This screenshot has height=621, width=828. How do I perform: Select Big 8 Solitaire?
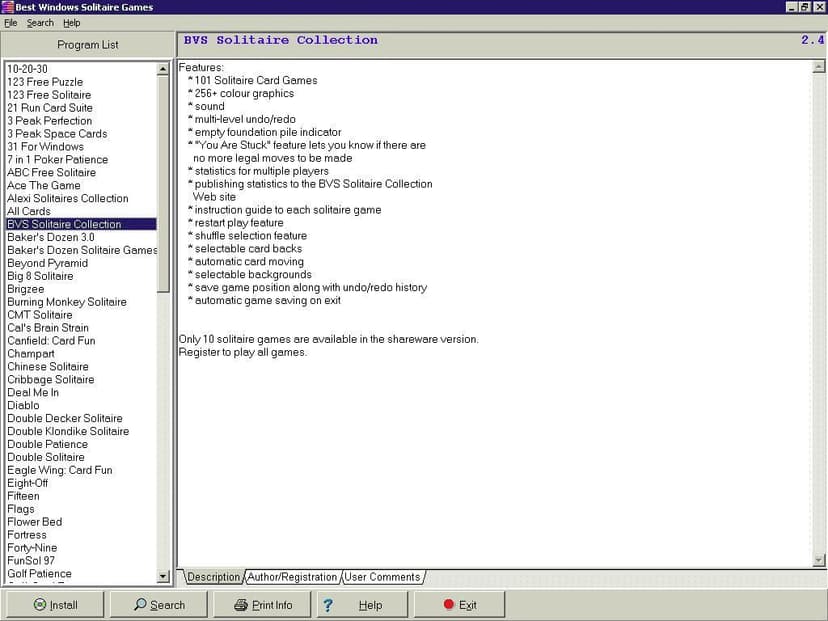click(81, 276)
